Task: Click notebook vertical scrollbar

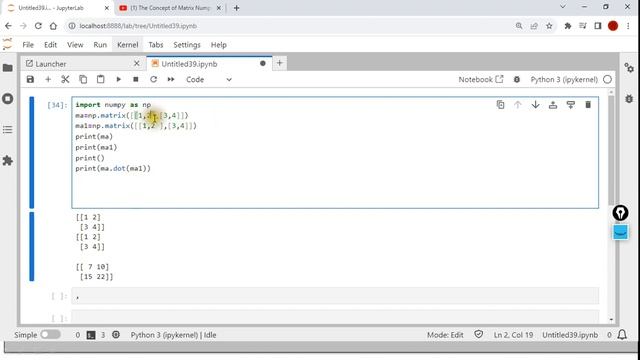Action: 611,149
